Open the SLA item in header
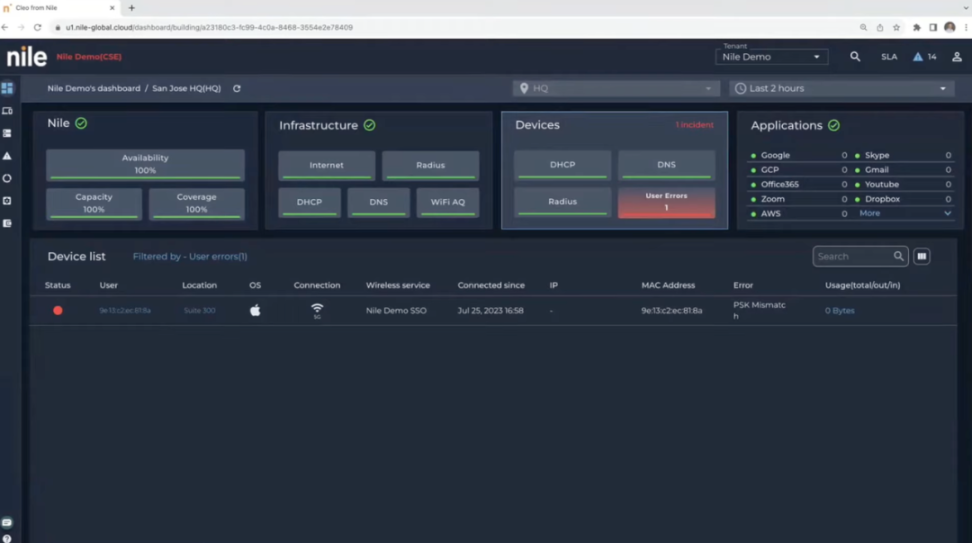972x543 pixels. (889, 57)
